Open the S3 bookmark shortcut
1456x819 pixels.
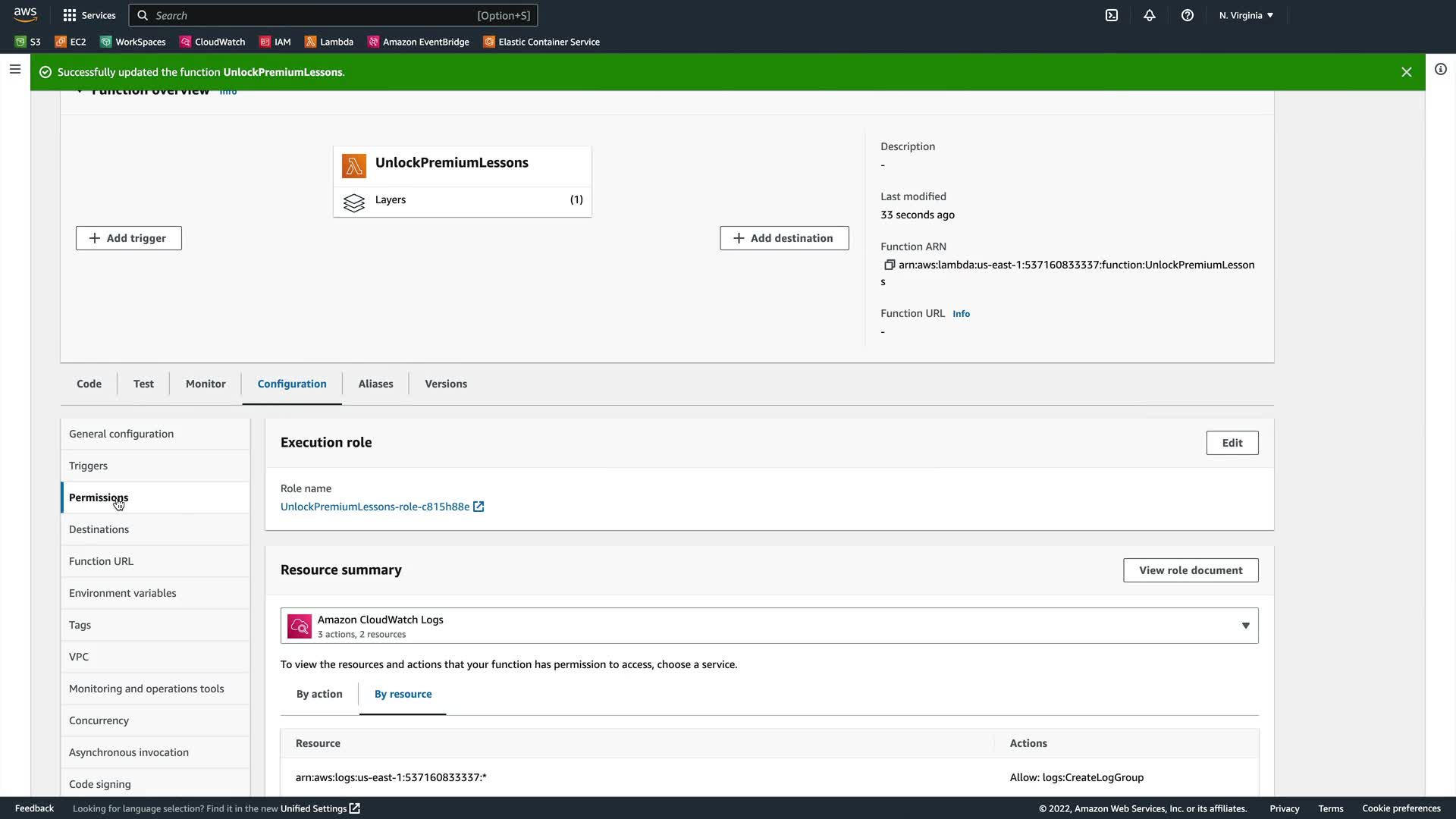28,42
